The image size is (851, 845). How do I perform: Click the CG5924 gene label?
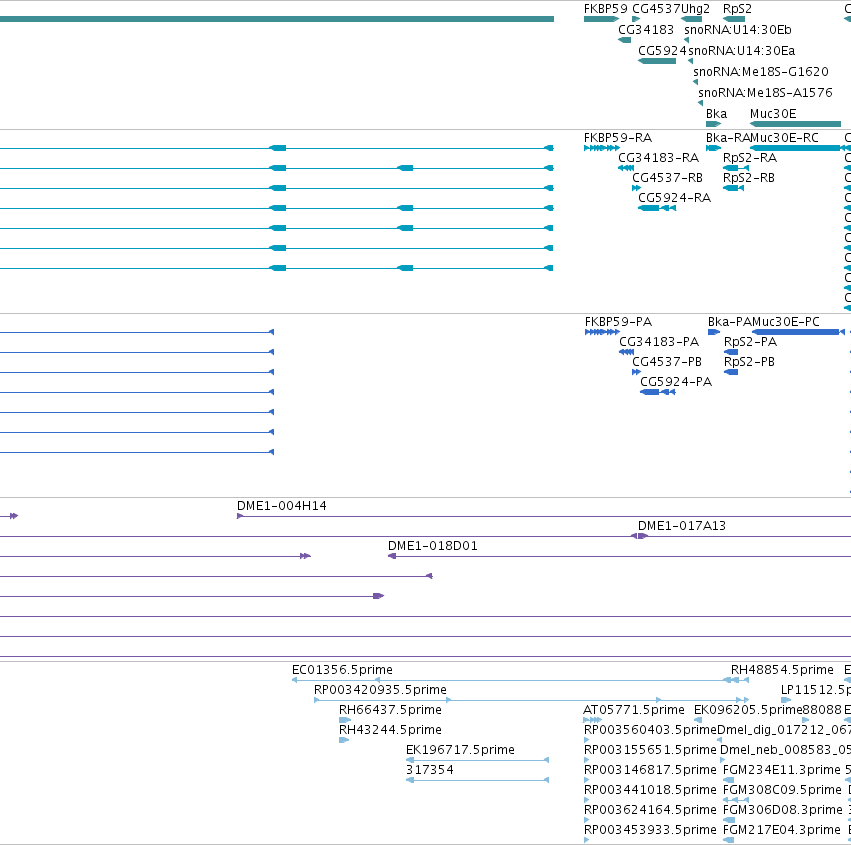point(662,51)
